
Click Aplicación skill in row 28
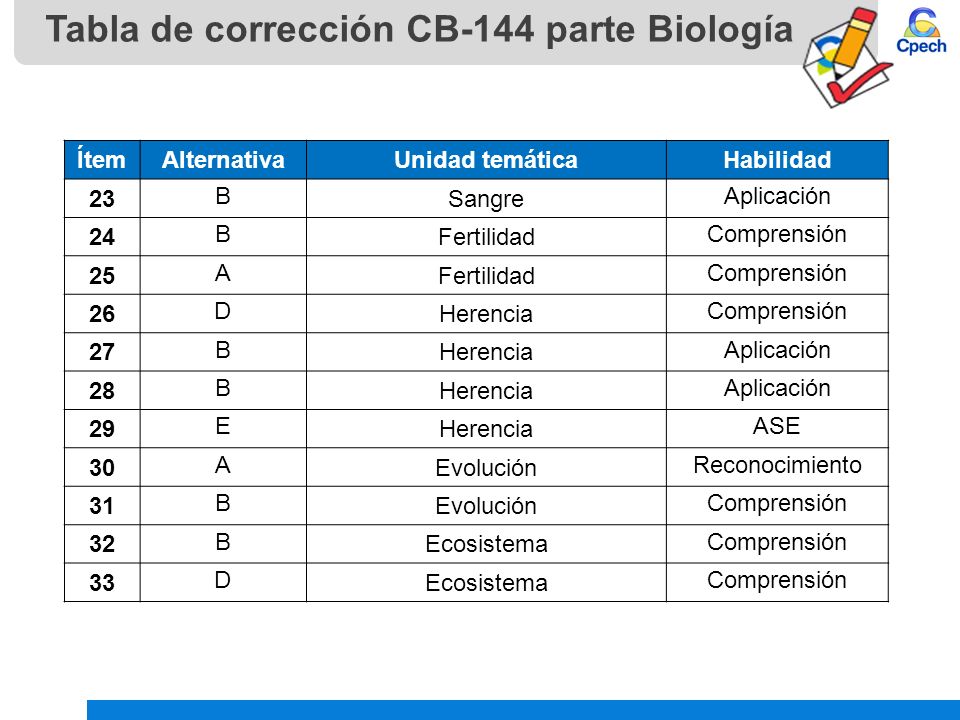coord(777,390)
